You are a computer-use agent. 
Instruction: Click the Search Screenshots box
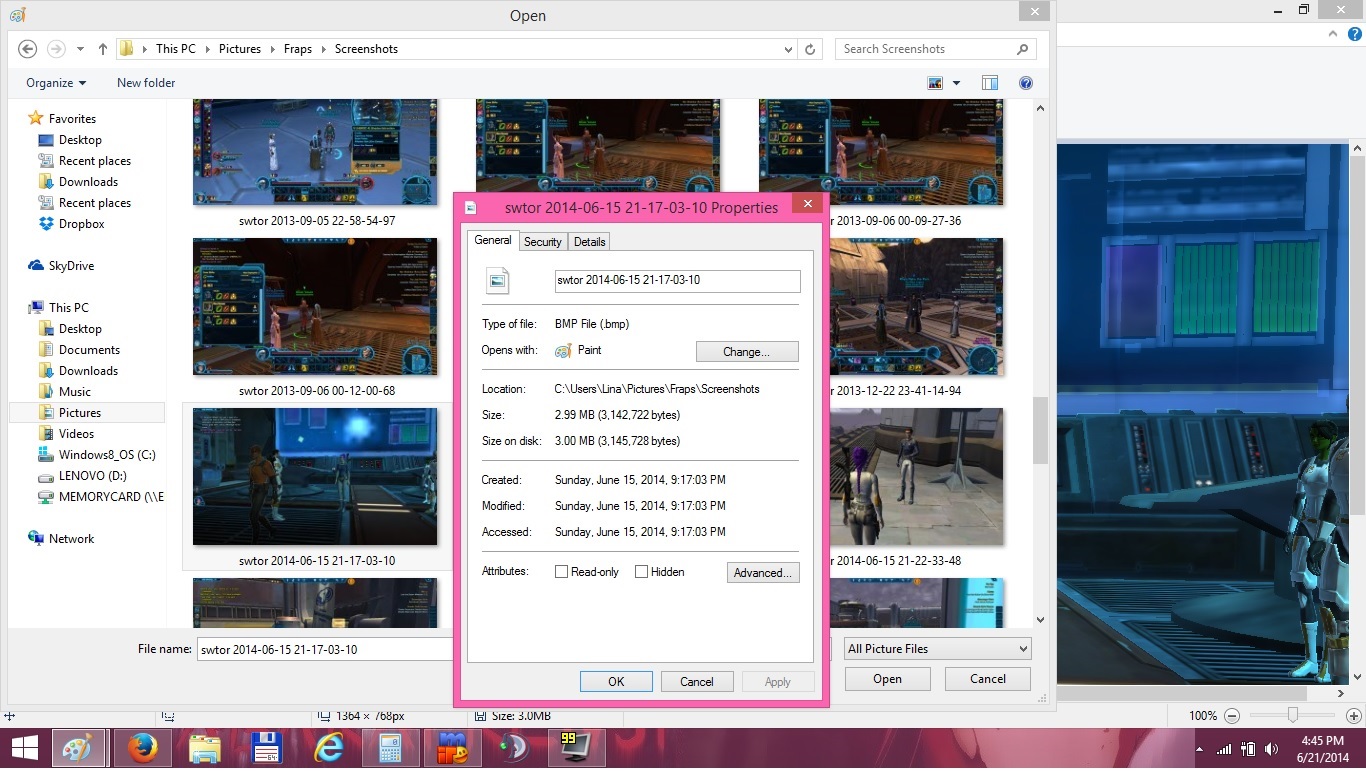935,49
